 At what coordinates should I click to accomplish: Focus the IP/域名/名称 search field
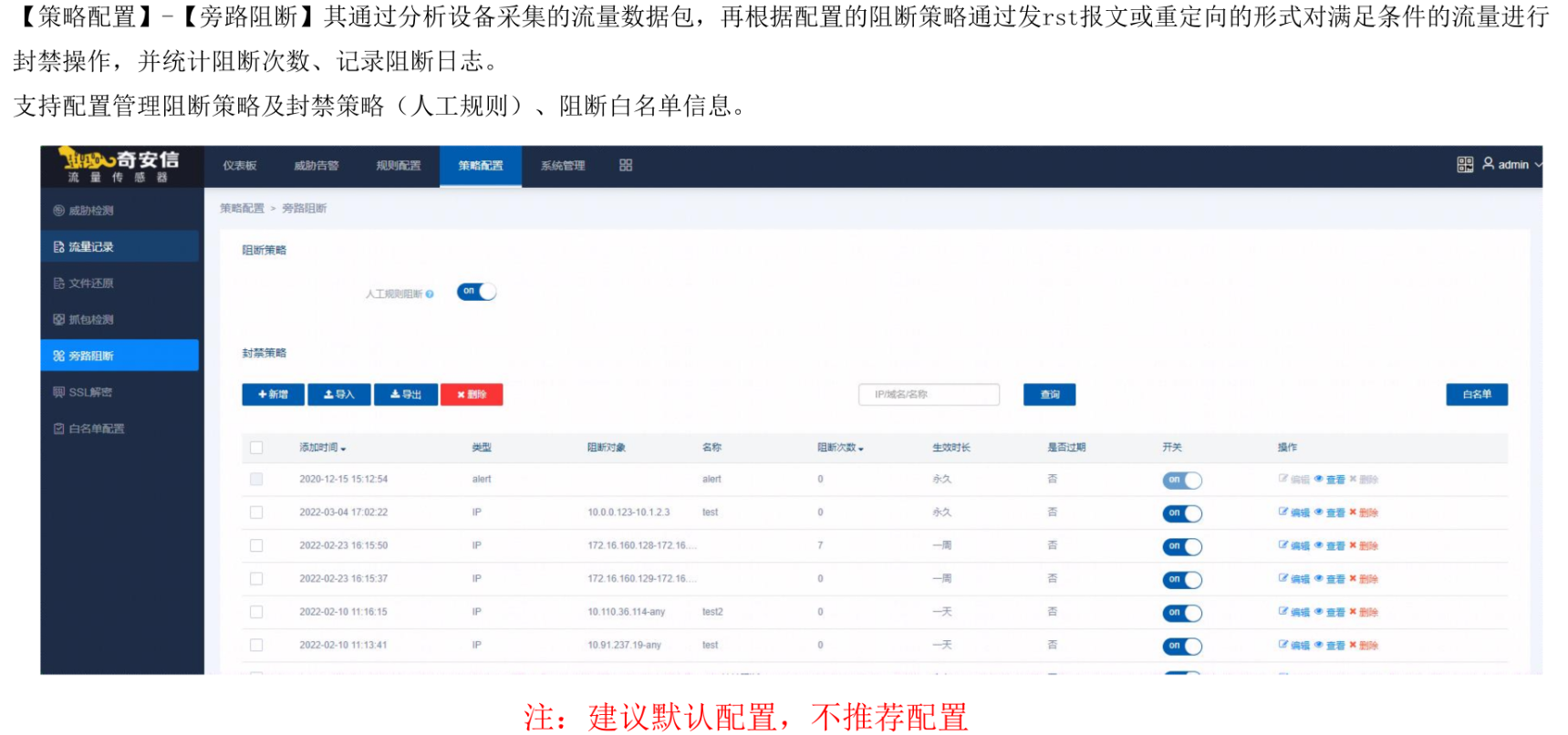(929, 394)
